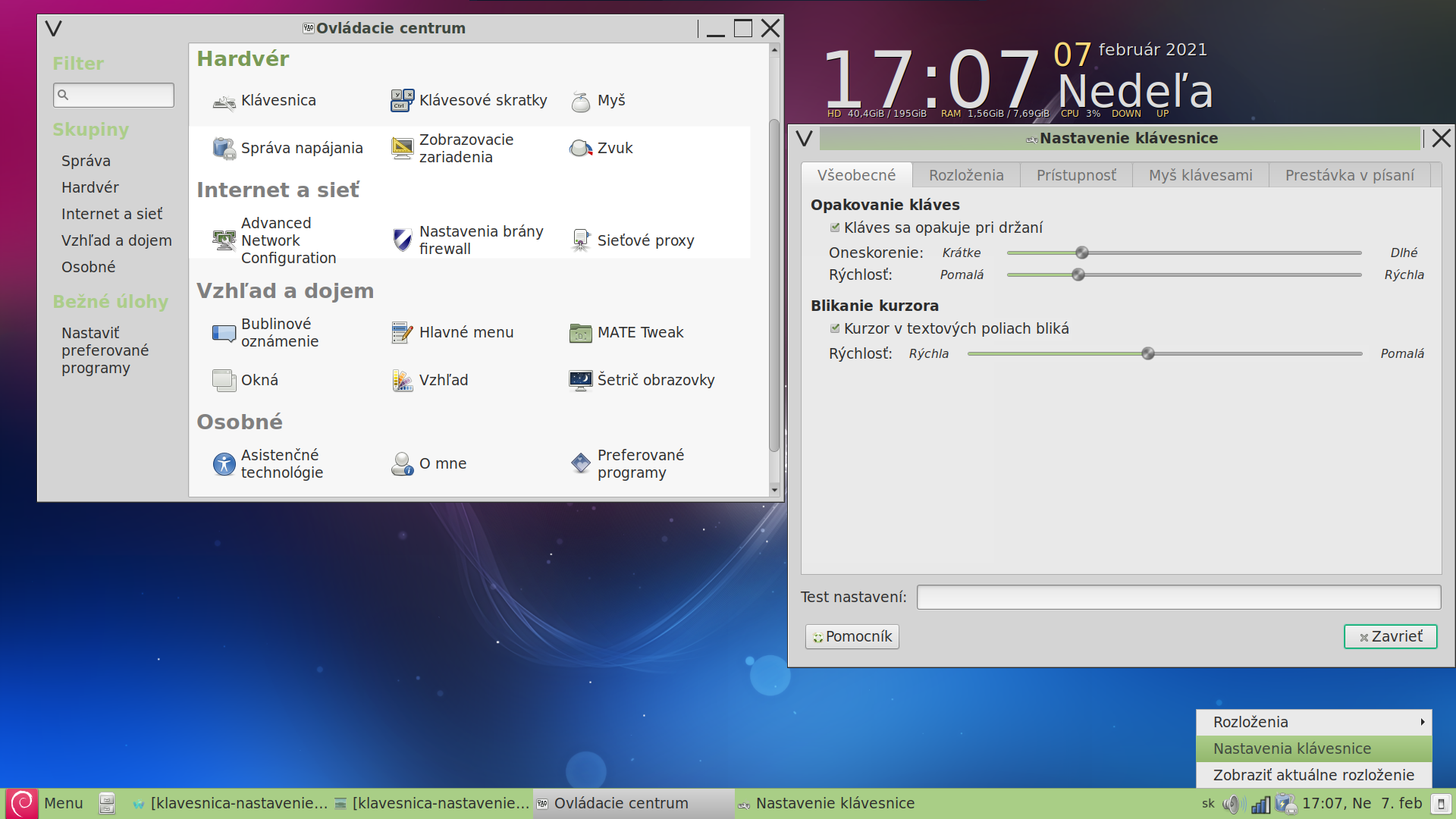Open window menu of Nastavenie klávesnice
This screenshot has height=819, width=1456.
[x=804, y=138]
